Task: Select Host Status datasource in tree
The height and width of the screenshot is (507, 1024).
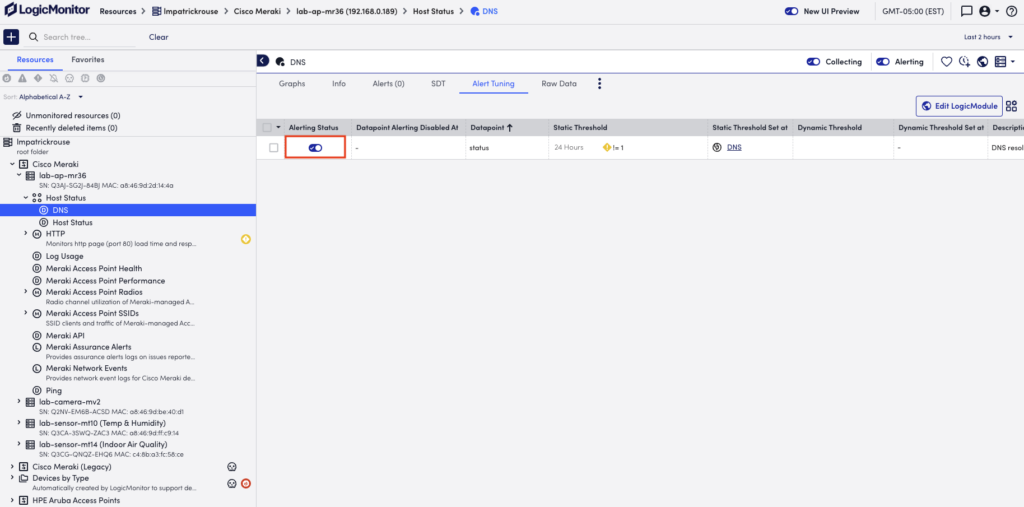Action: click(72, 222)
